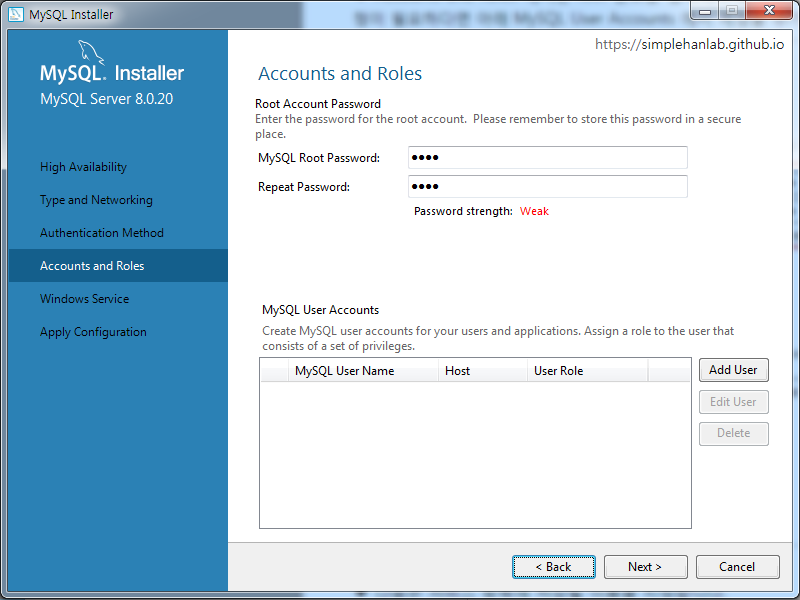Click the MySQL User Accounts label
800x600 pixels.
coord(320,310)
